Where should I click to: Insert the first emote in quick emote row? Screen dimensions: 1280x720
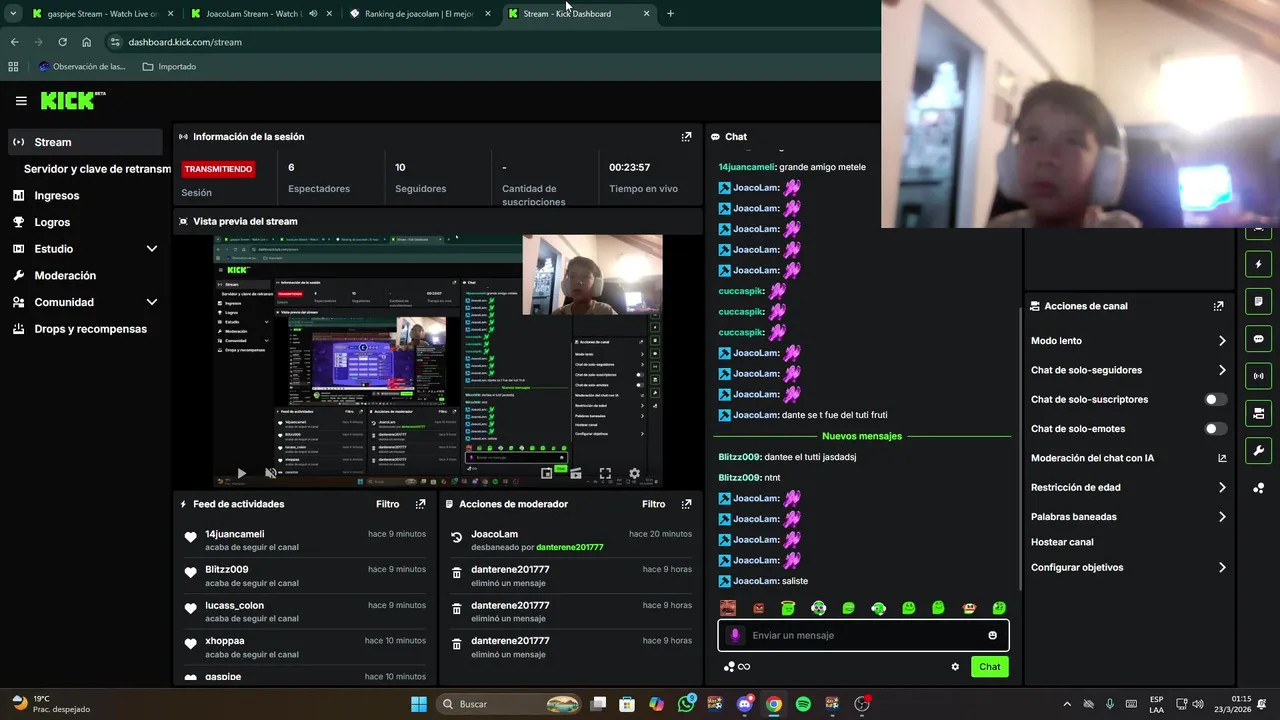pos(728,608)
